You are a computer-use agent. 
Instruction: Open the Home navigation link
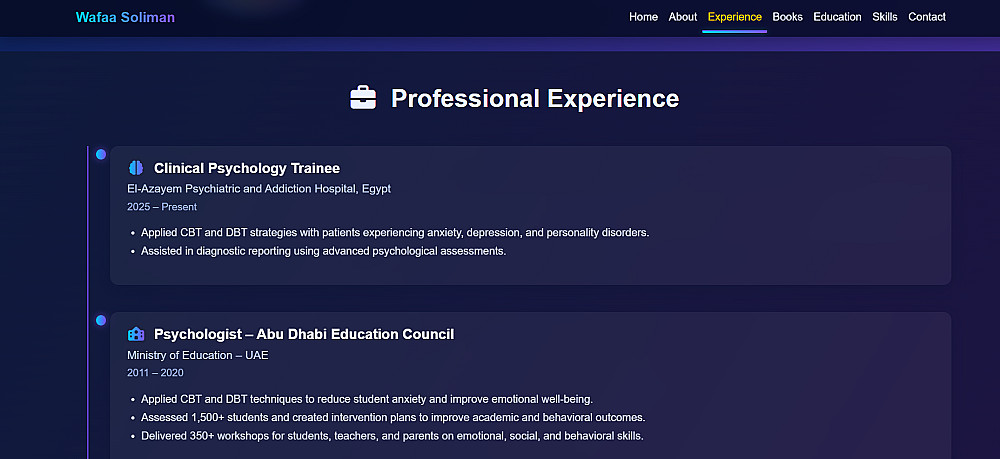[643, 17]
